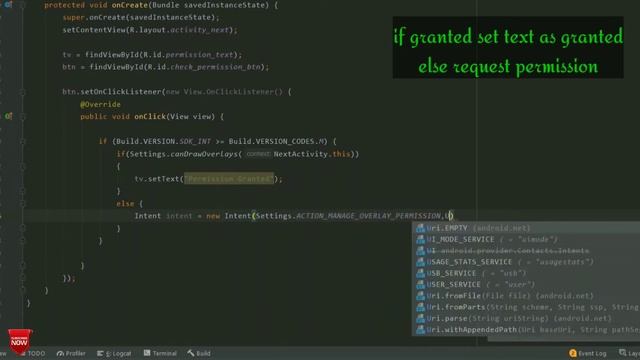
Task: Click the else keyword in the code
Action: 125,204
